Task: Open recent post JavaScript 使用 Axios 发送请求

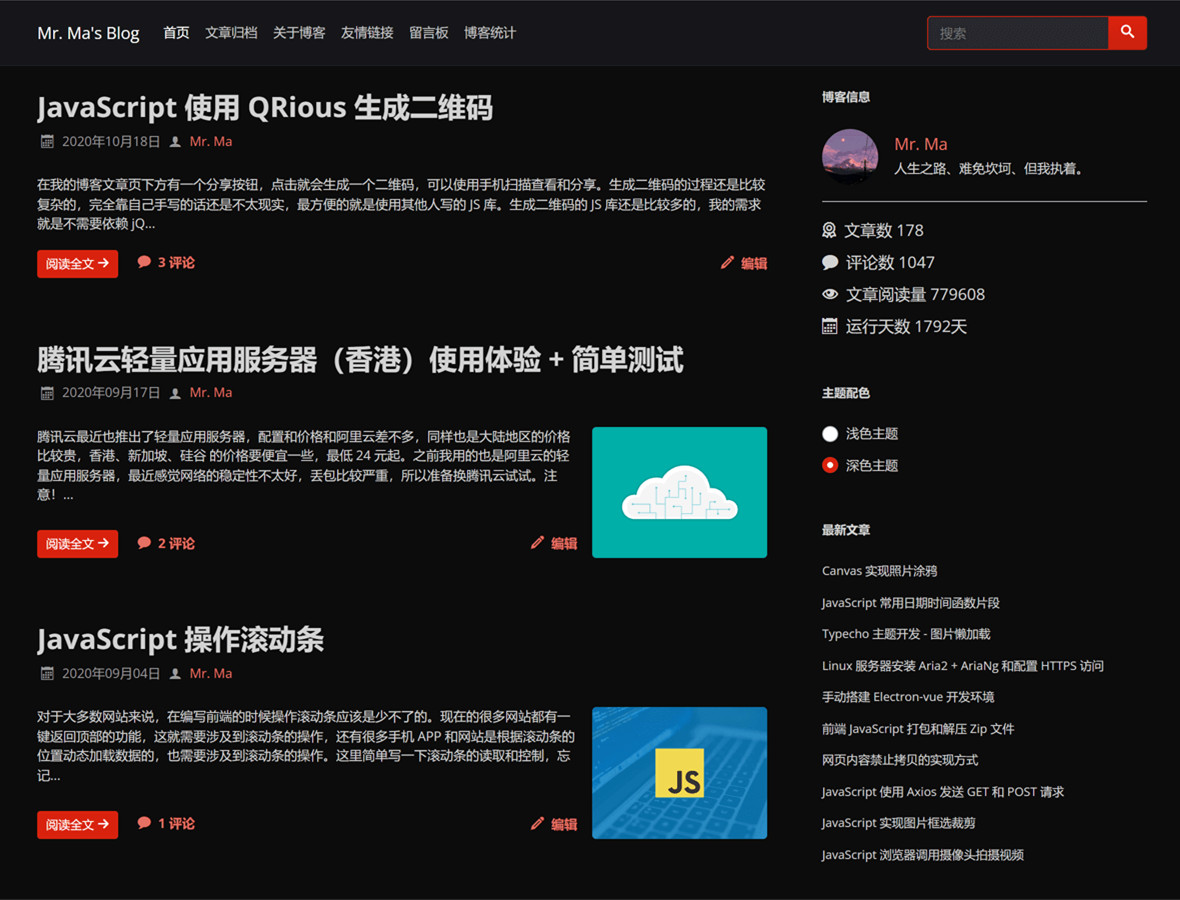Action: (943, 792)
